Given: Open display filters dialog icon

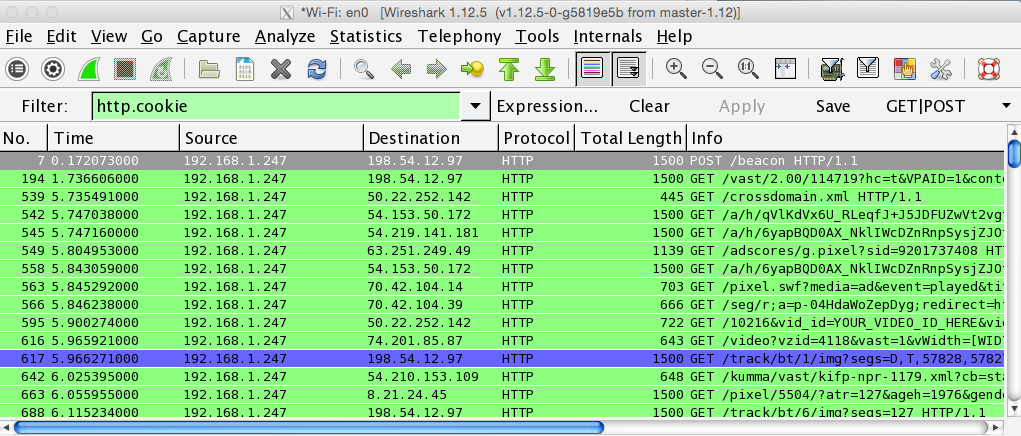Looking at the screenshot, I should (x=868, y=68).
